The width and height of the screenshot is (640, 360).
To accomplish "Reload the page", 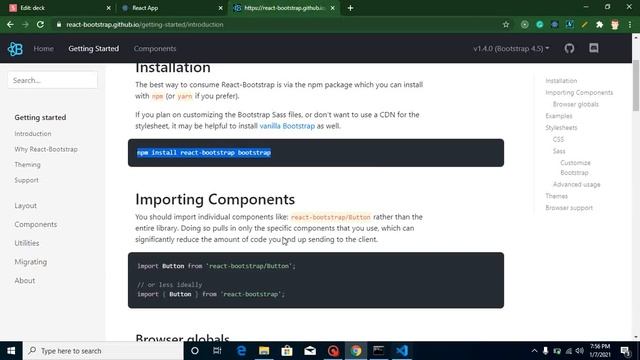I will pos(40,24).
